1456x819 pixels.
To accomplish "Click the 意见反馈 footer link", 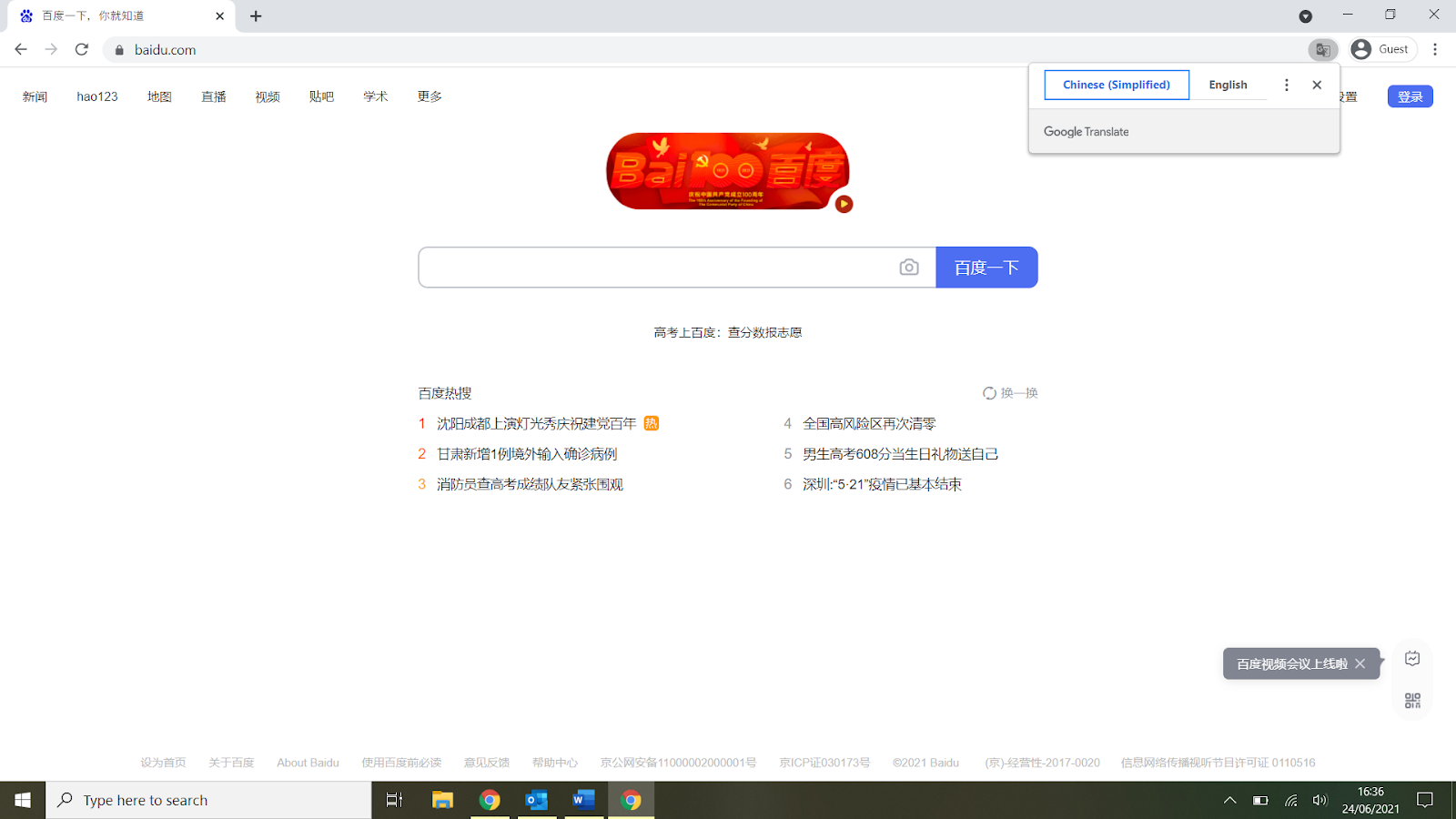I will coord(487,763).
